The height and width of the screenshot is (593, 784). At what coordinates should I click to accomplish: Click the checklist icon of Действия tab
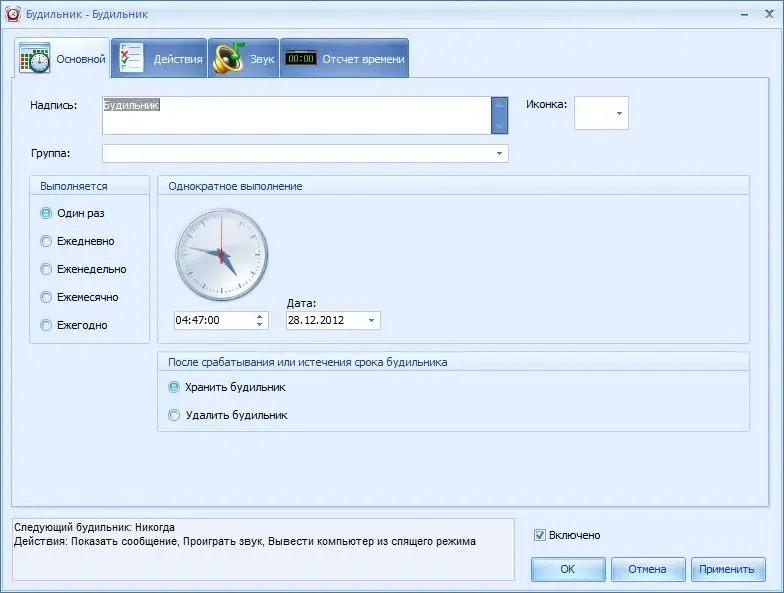click(132, 58)
